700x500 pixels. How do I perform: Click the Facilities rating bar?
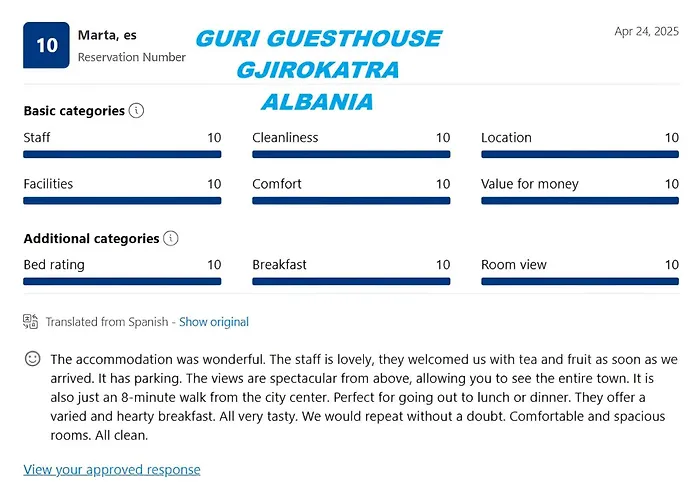[122, 201]
